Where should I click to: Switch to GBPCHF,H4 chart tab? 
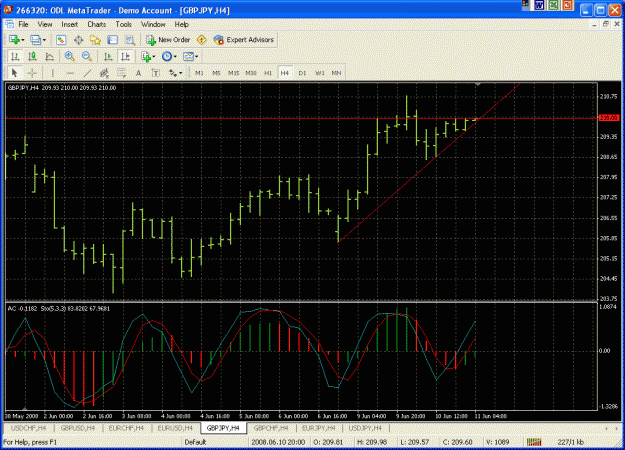coord(271,428)
